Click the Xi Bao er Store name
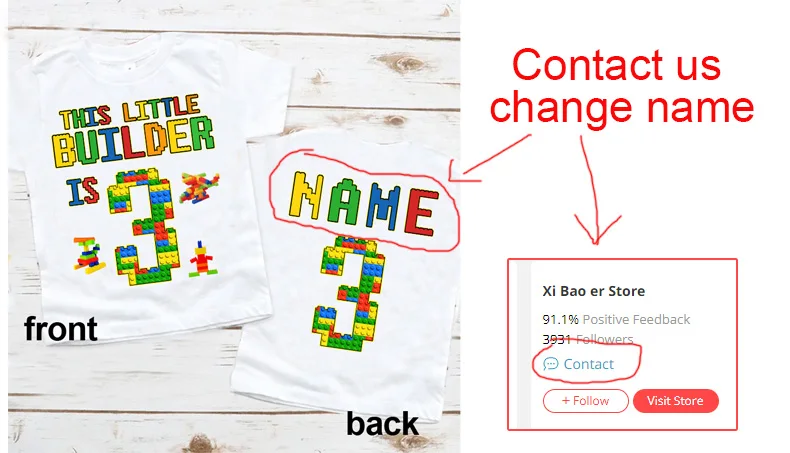 click(594, 291)
